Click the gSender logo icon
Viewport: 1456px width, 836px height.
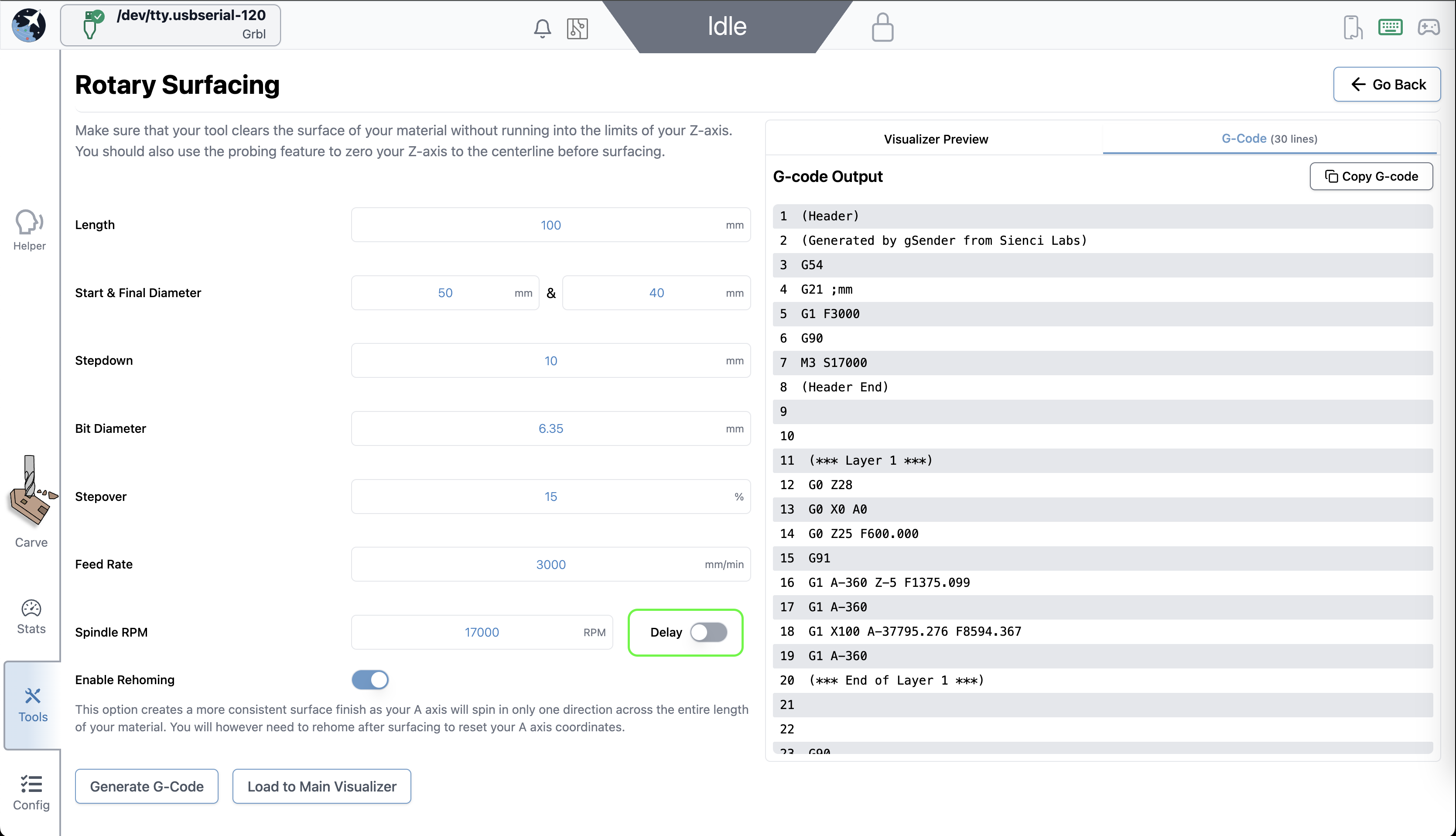pyautogui.click(x=29, y=25)
